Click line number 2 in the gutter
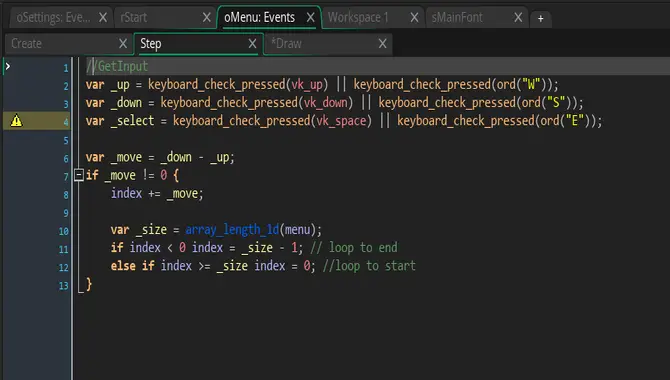670x380 pixels. [66, 86]
